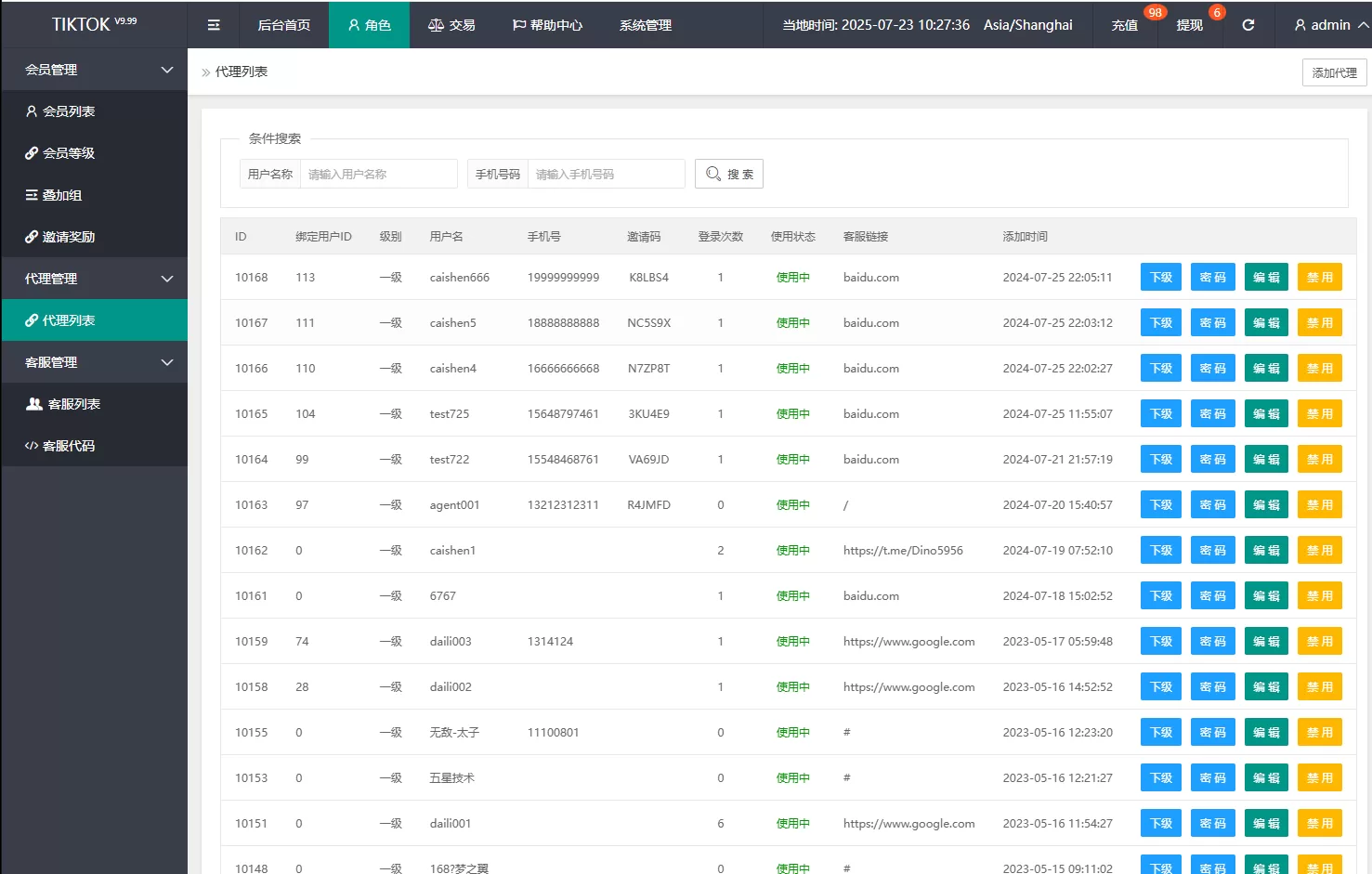Click the refresh icon in top bar
The image size is (1372, 874).
(1248, 25)
